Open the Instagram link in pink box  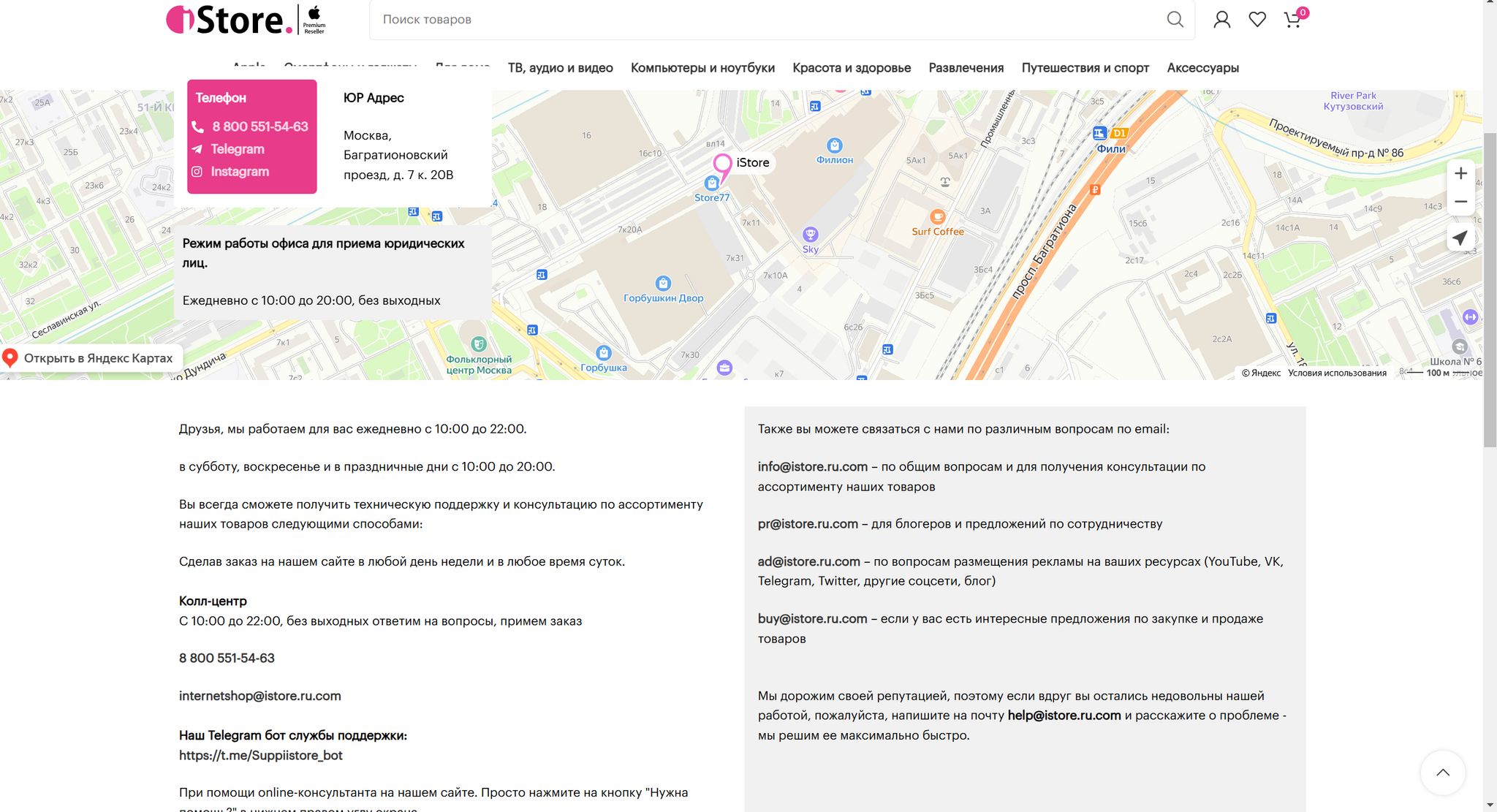pyautogui.click(x=239, y=172)
